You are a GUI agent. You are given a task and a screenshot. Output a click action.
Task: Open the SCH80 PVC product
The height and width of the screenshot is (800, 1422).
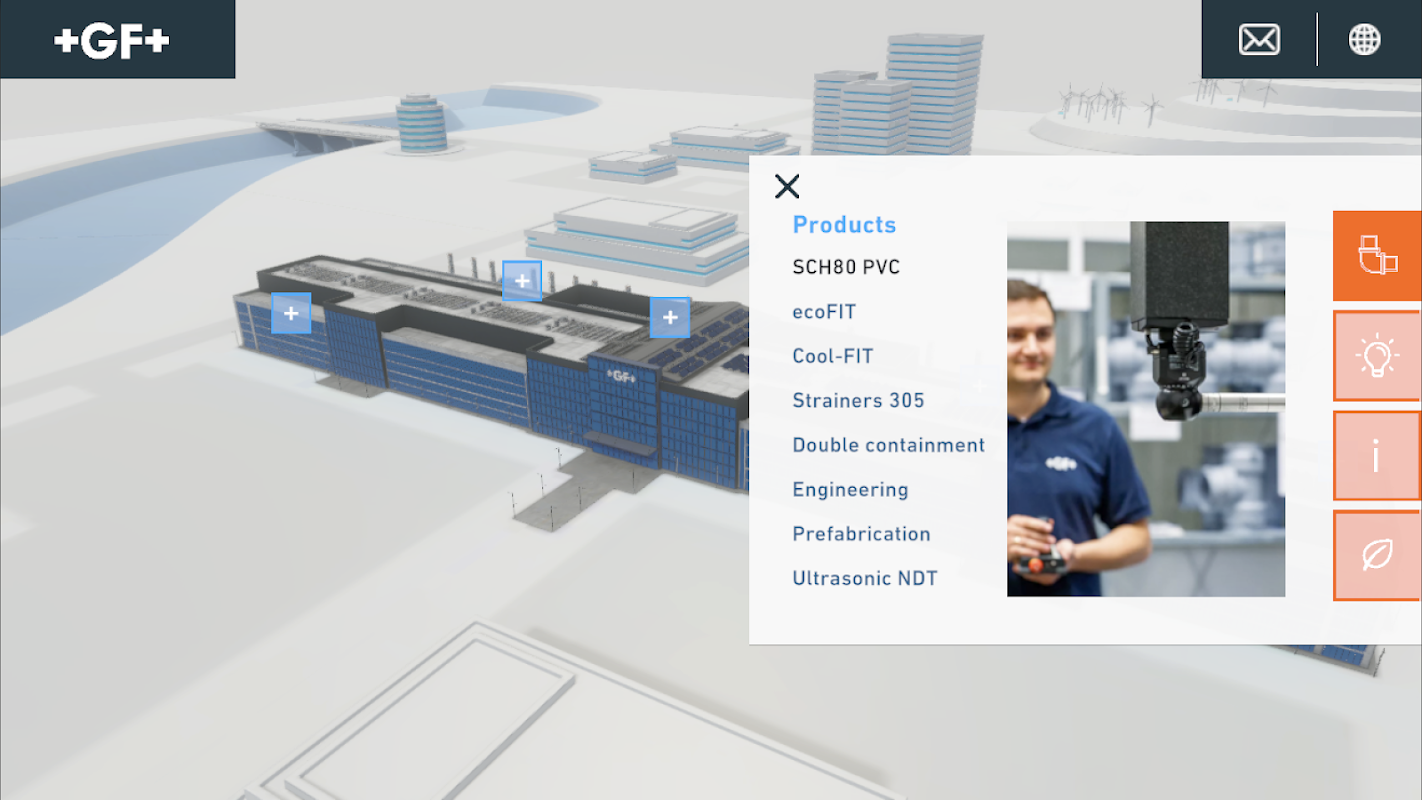click(x=846, y=267)
